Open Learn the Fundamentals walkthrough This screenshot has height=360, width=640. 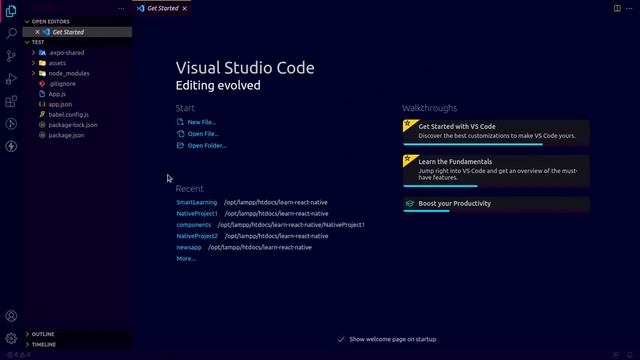496,171
